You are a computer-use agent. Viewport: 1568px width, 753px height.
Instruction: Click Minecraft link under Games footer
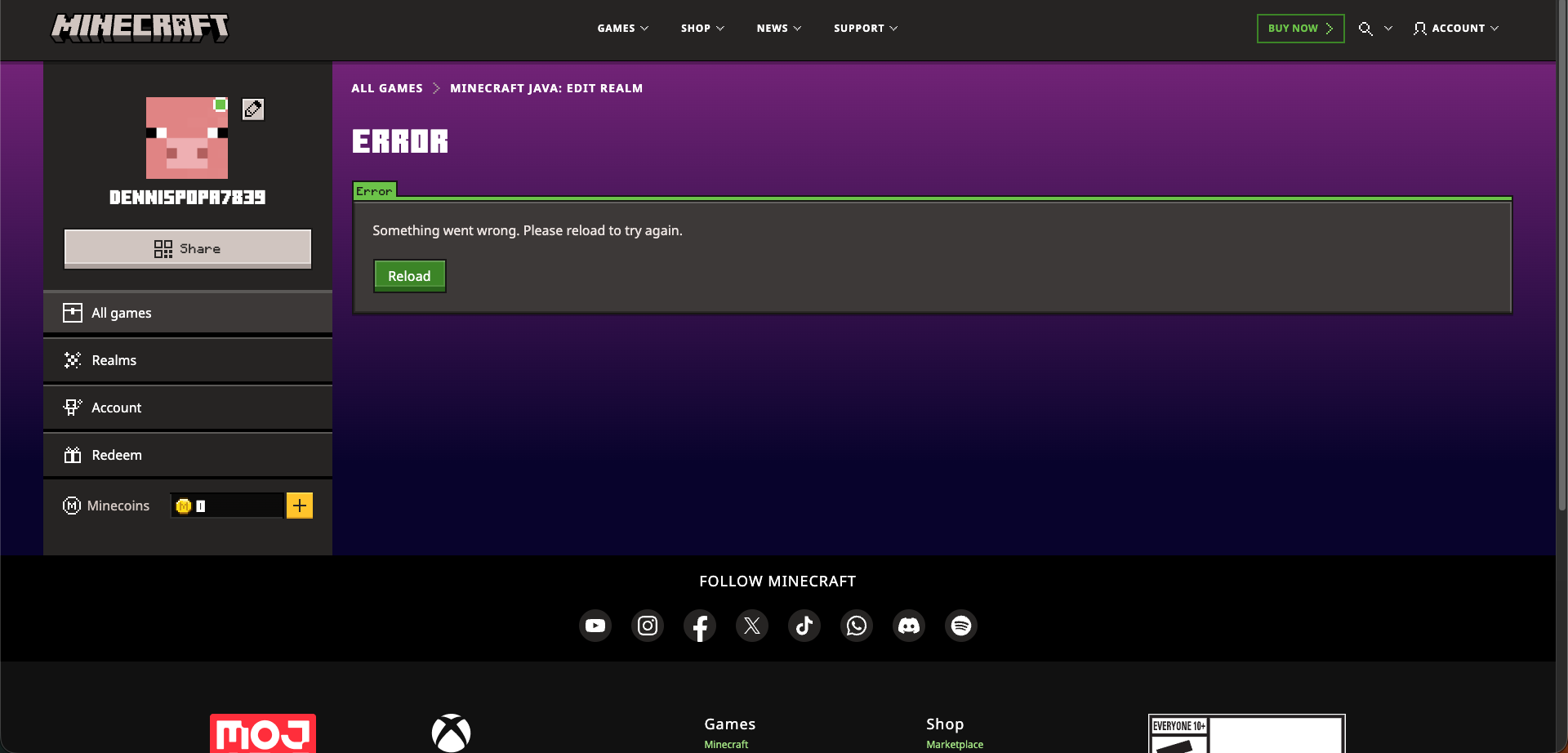coord(726,745)
